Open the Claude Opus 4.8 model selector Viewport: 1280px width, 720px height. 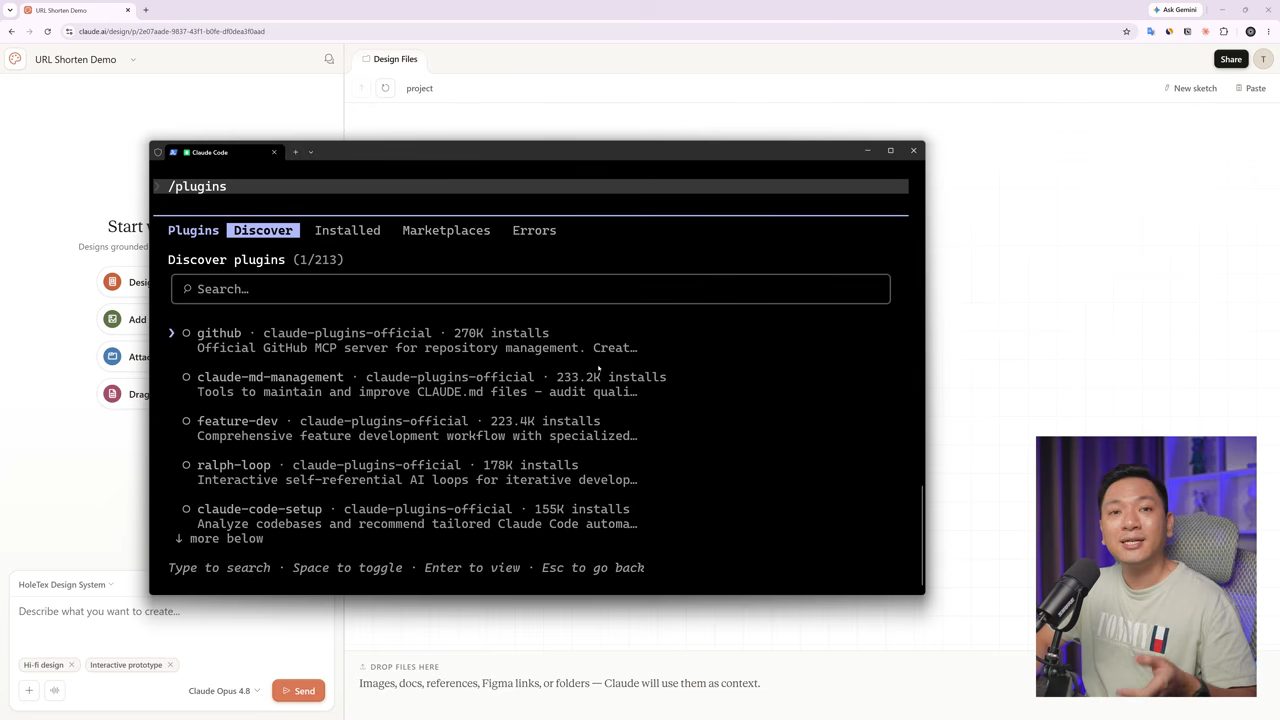point(224,691)
